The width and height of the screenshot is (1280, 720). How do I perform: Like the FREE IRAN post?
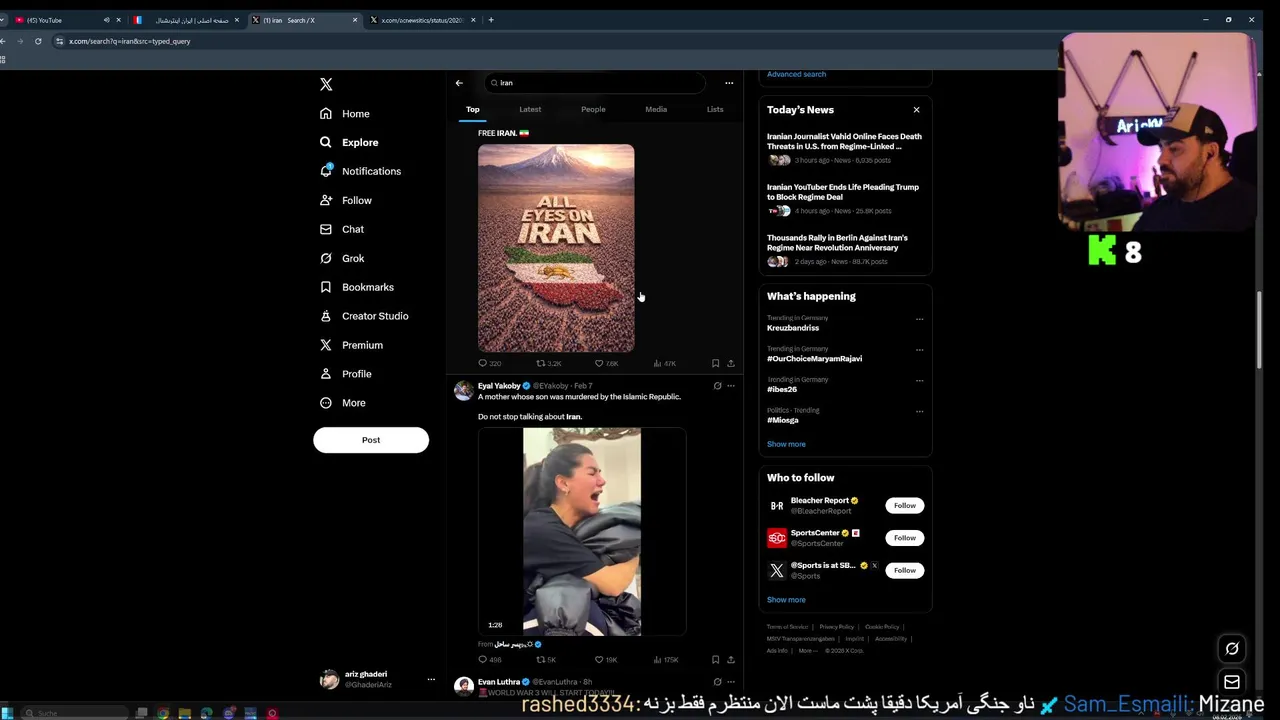[x=606, y=363]
